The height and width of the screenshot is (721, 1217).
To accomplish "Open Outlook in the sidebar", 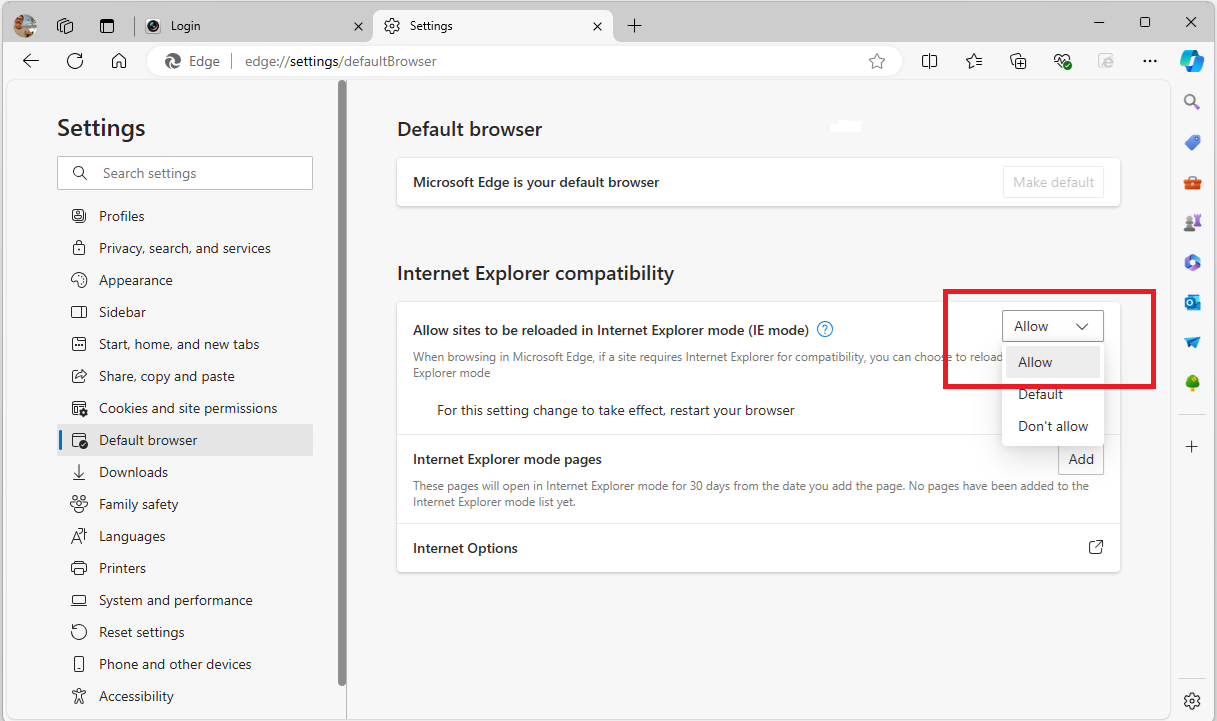I will [1192, 302].
